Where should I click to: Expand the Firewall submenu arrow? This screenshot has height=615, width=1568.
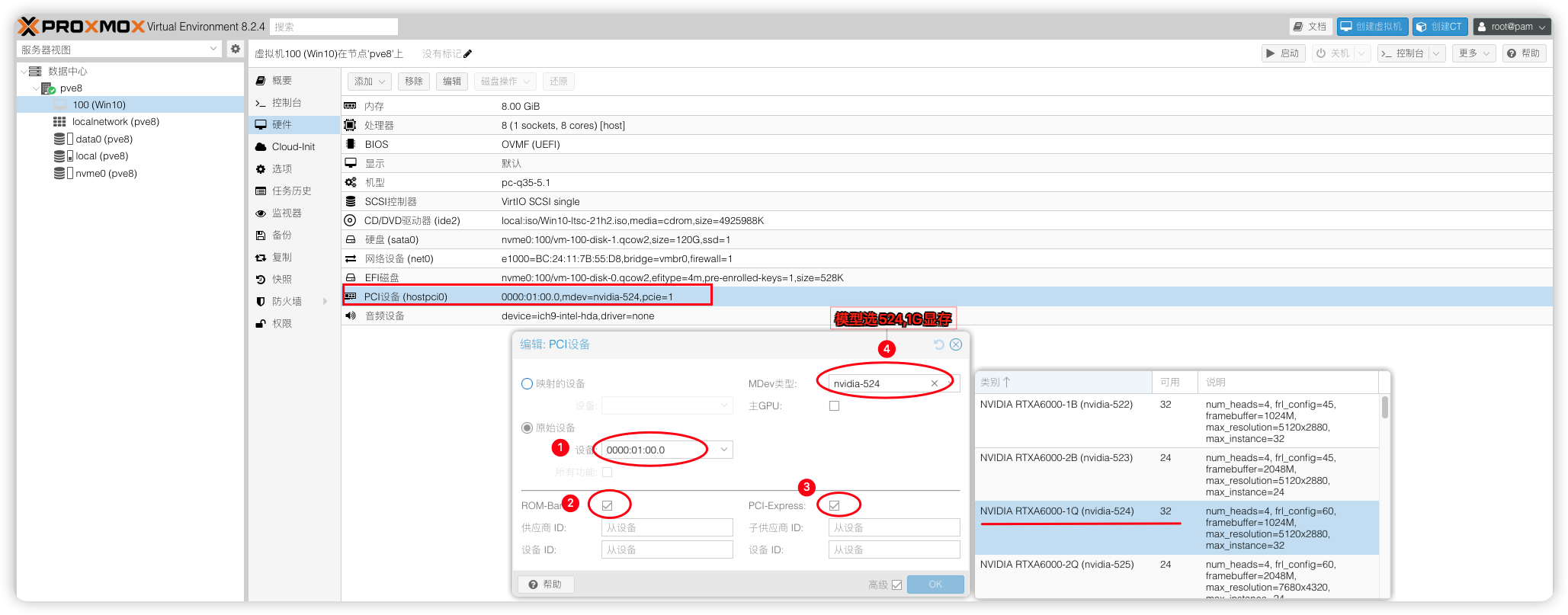click(325, 301)
